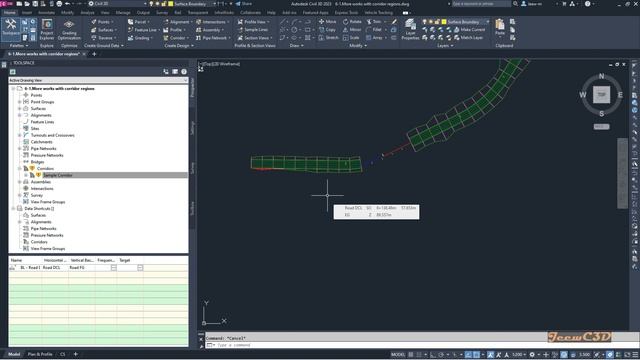Toggle the layer lock icon in Layers panel
Image resolution: width=640 pixels, height=360 pixels.
click(437, 22)
